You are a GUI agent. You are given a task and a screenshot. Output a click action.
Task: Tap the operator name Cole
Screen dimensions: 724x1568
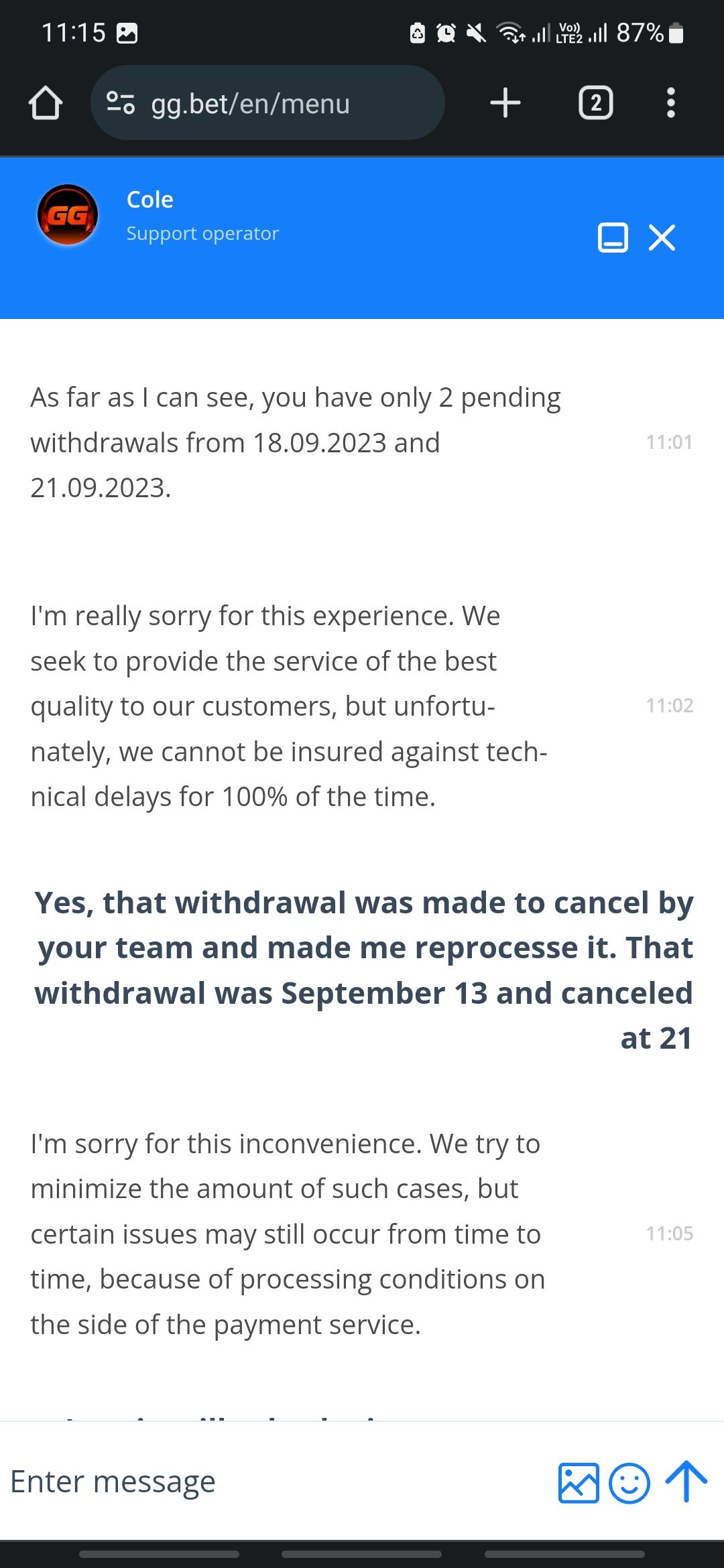[150, 200]
